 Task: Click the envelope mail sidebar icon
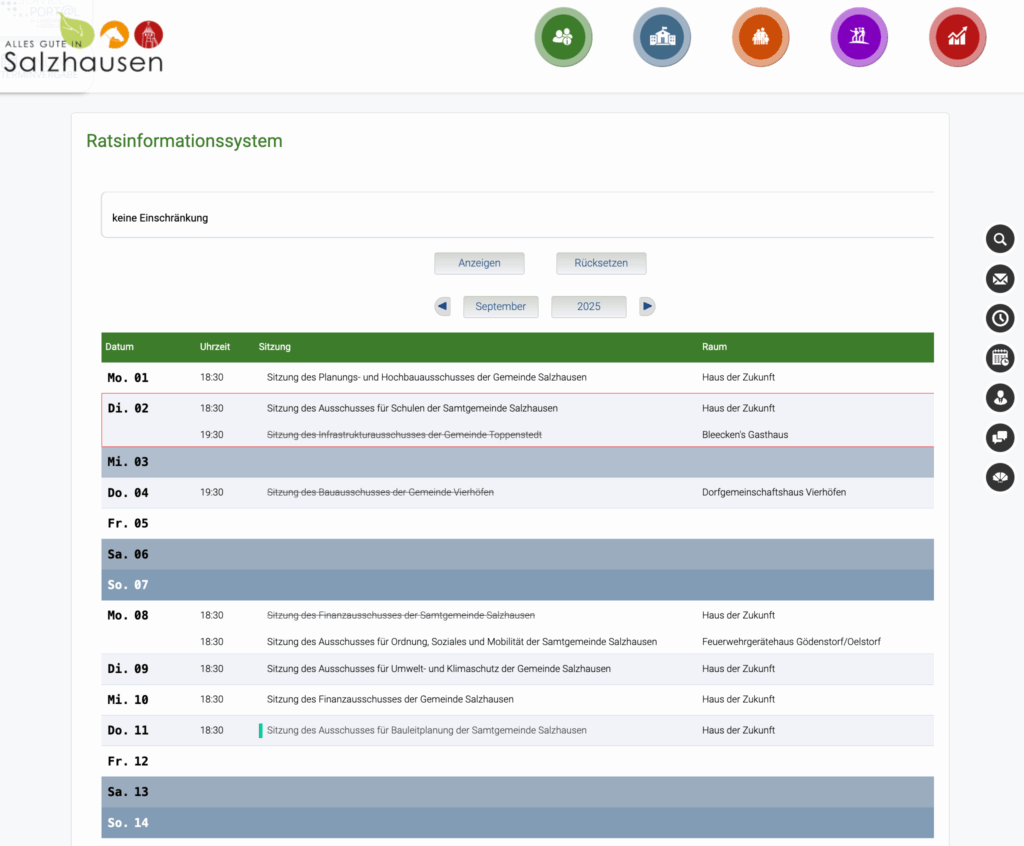[999, 278]
